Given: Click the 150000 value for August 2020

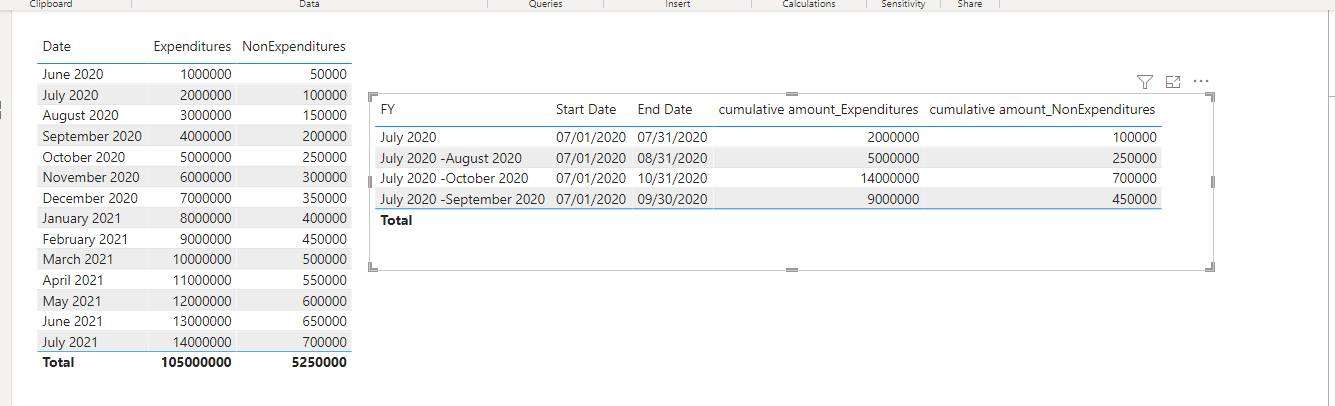Looking at the screenshot, I should click(324, 116).
